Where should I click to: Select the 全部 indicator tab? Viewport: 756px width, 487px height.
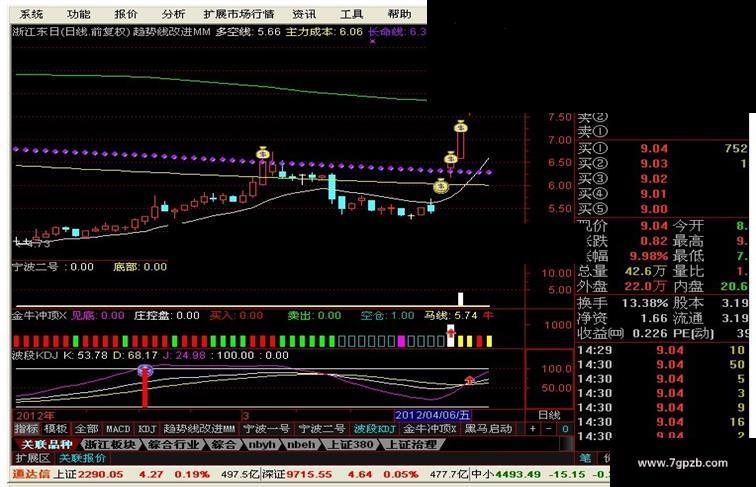coord(87,429)
